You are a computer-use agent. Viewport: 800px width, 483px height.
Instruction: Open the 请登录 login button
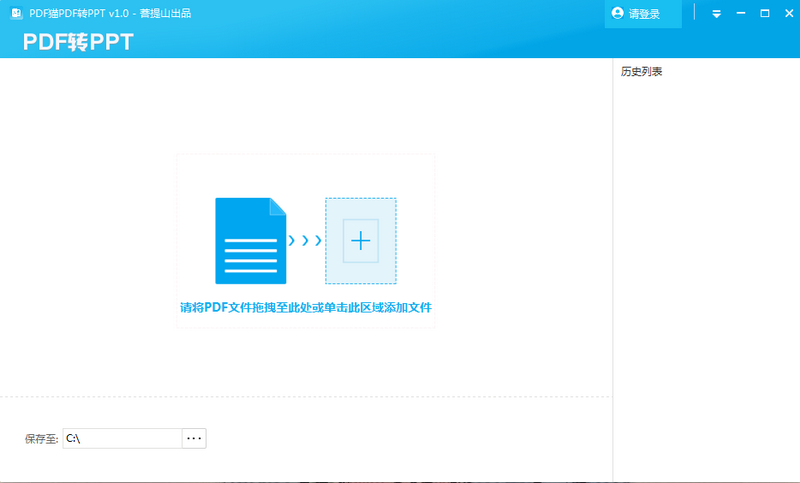tap(643, 14)
